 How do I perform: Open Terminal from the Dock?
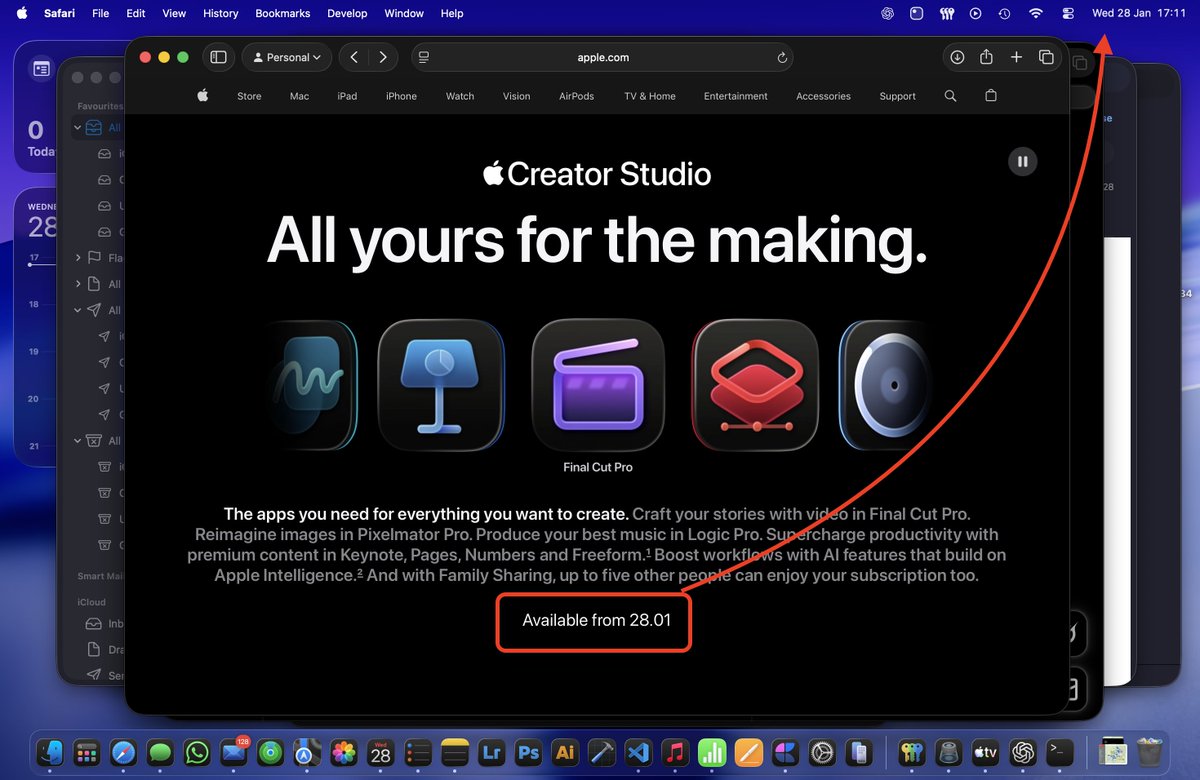click(x=1059, y=752)
